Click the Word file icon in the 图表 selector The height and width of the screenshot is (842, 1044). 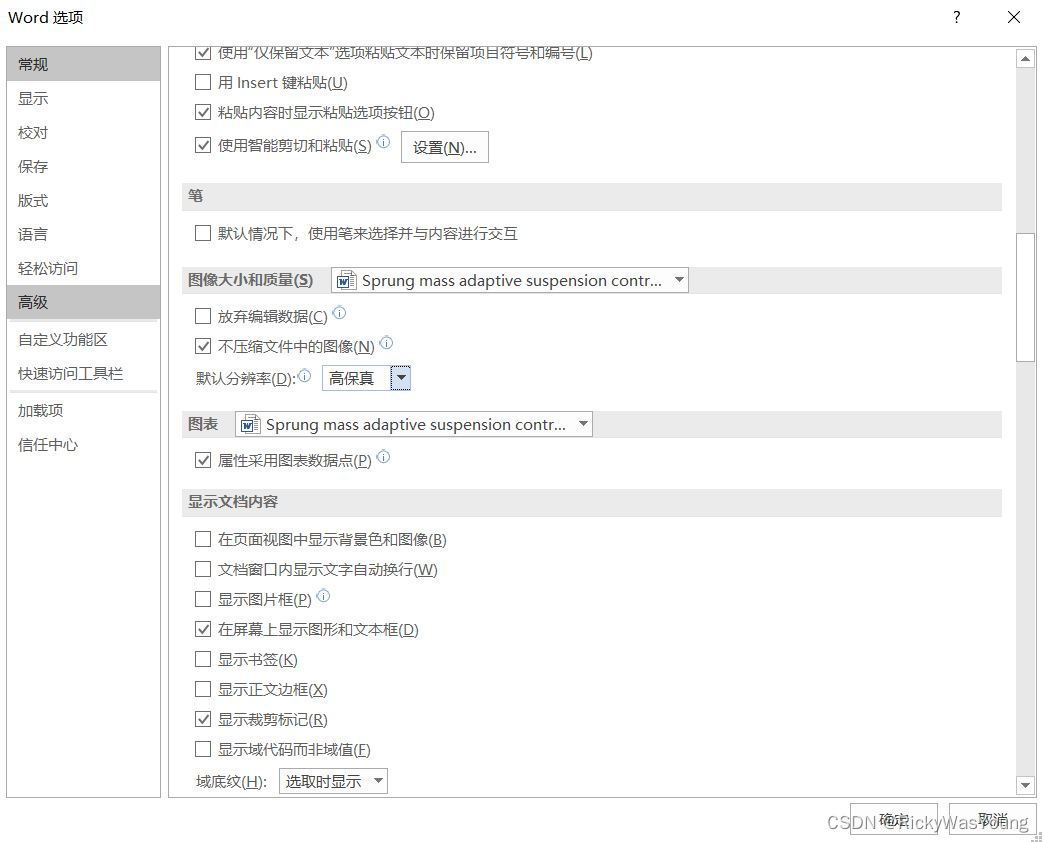(x=248, y=424)
